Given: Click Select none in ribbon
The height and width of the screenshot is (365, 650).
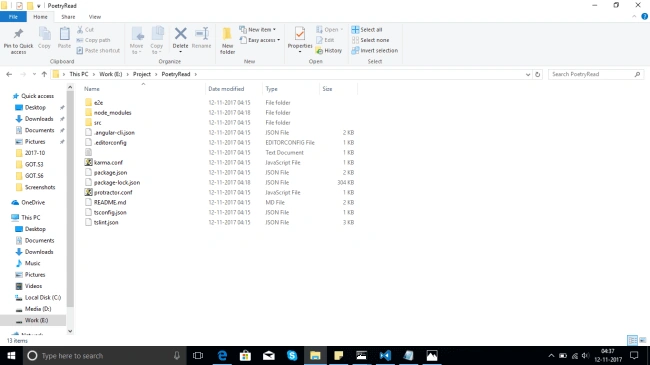Looking at the screenshot, I should click(371, 40).
